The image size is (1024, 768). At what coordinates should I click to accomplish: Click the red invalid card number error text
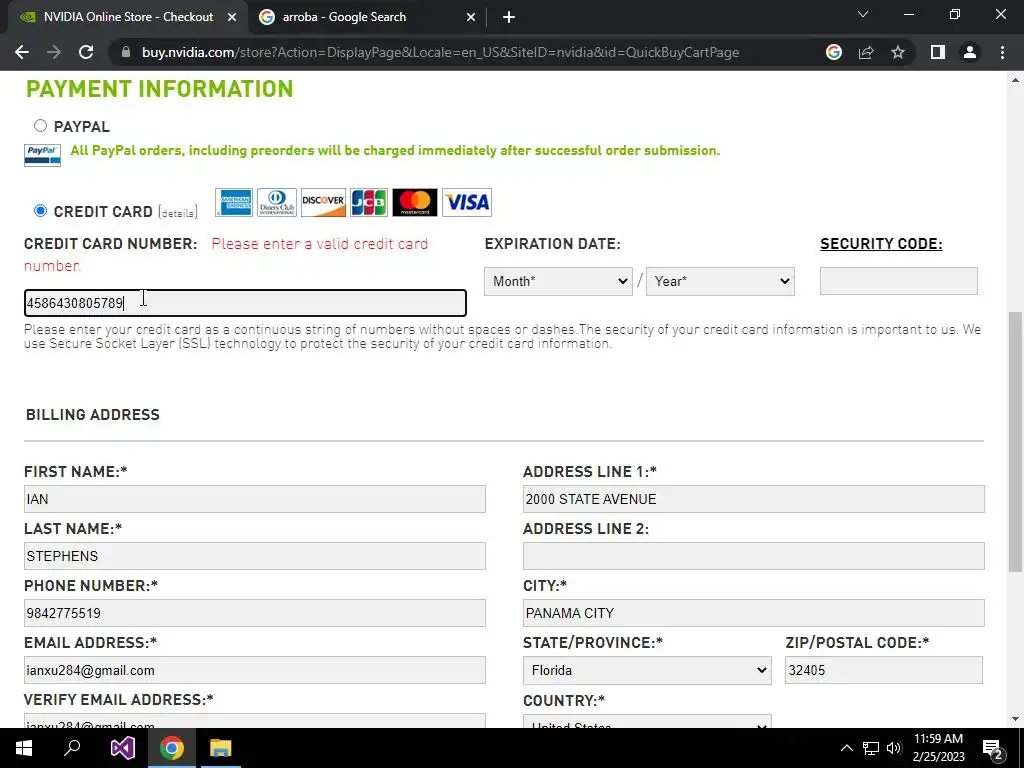coord(226,255)
